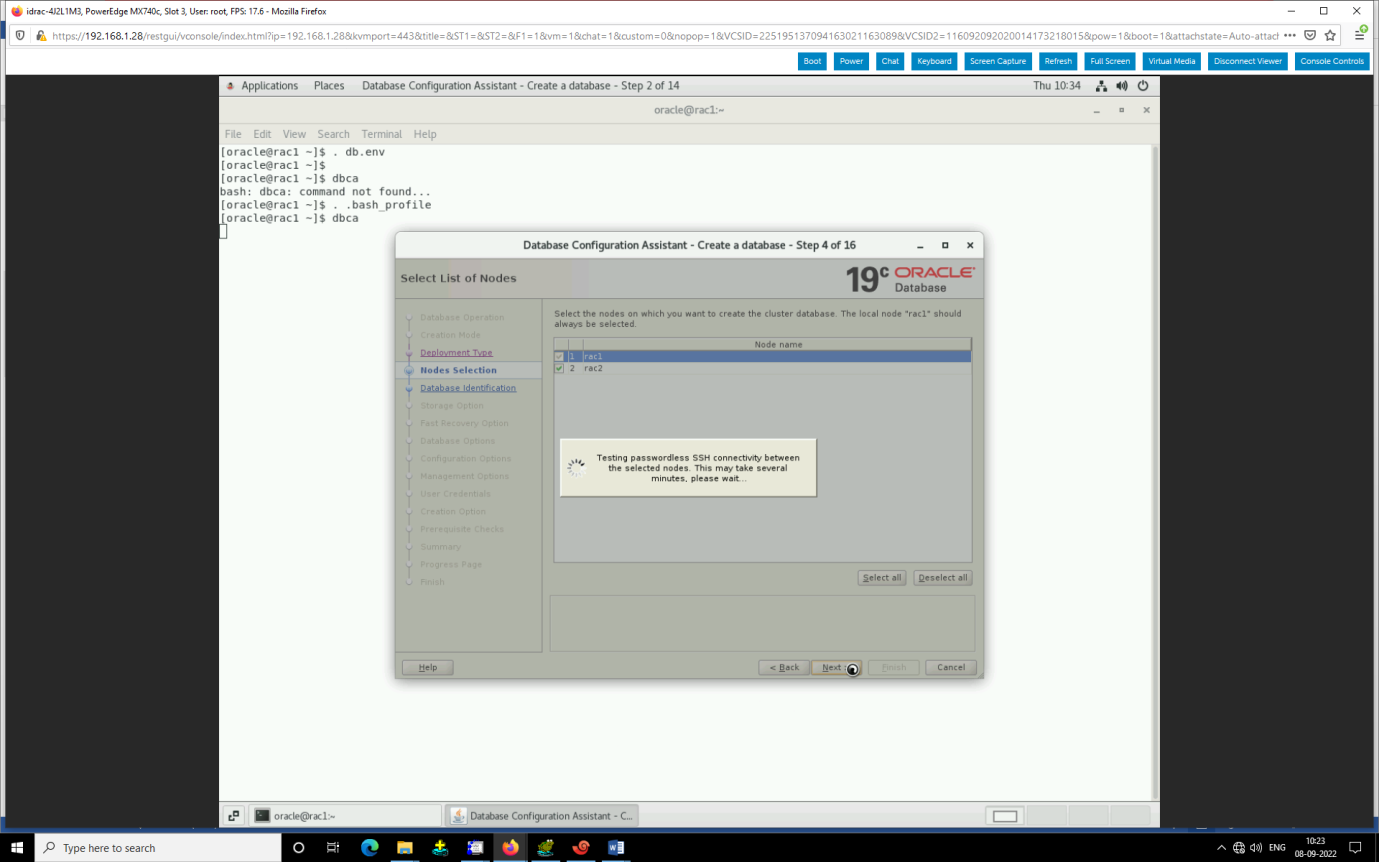Image resolution: width=1379 pixels, height=862 pixels.
Task: Open Console Controls
Action: pyautogui.click(x=1332, y=61)
